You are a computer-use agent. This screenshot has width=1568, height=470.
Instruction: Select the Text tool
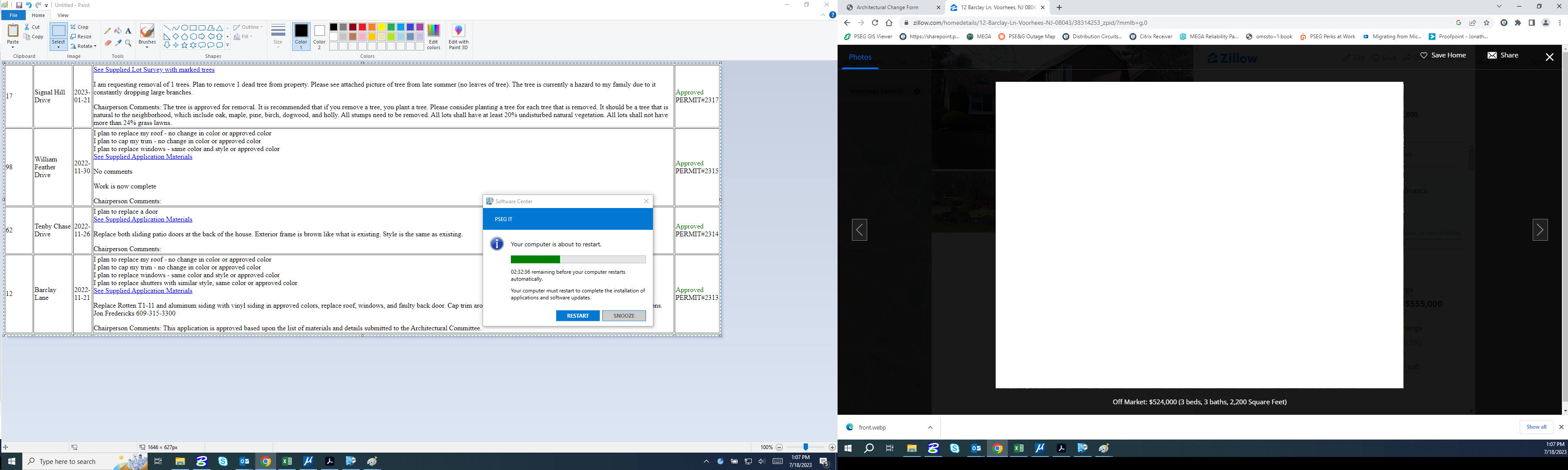pyautogui.click(x=128, y=30)
